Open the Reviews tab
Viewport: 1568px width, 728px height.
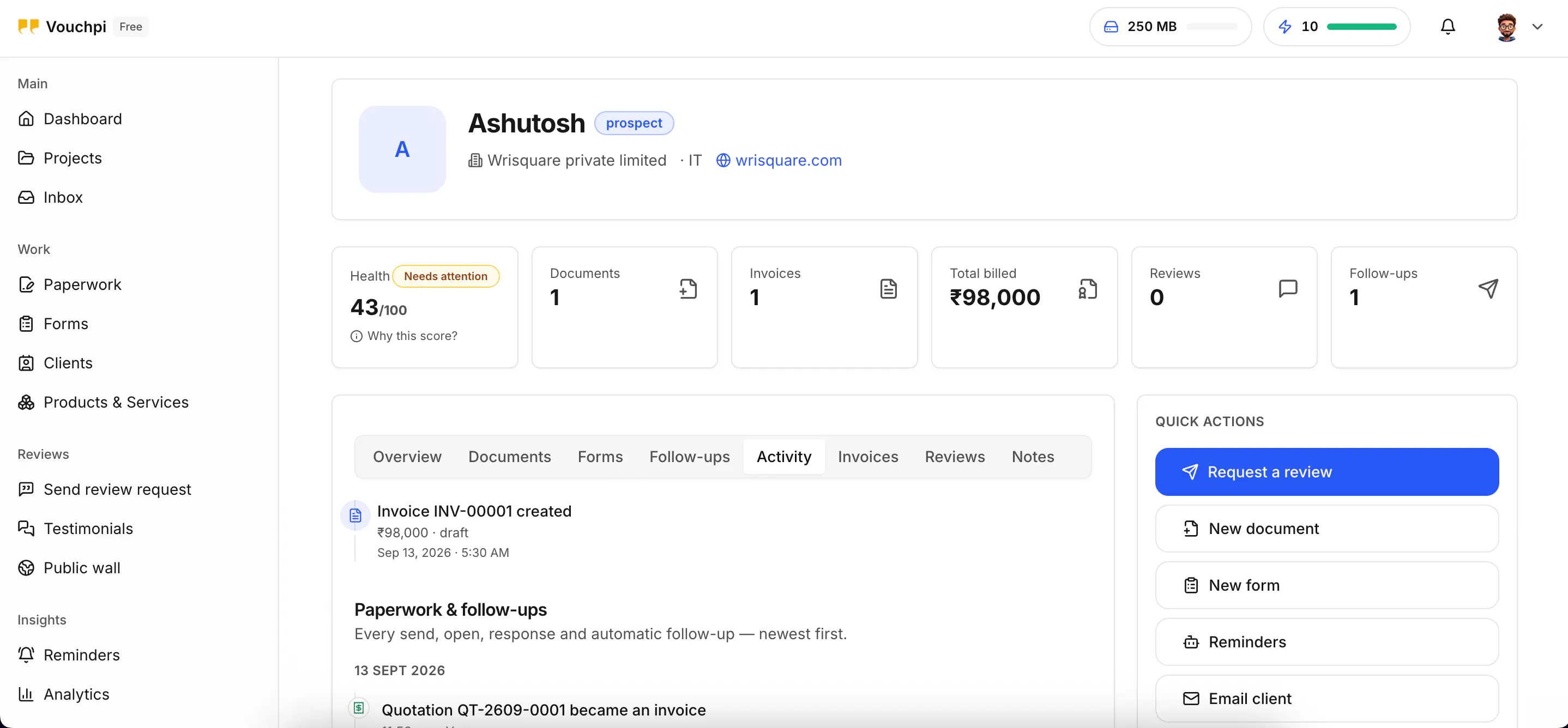[955, 457]
